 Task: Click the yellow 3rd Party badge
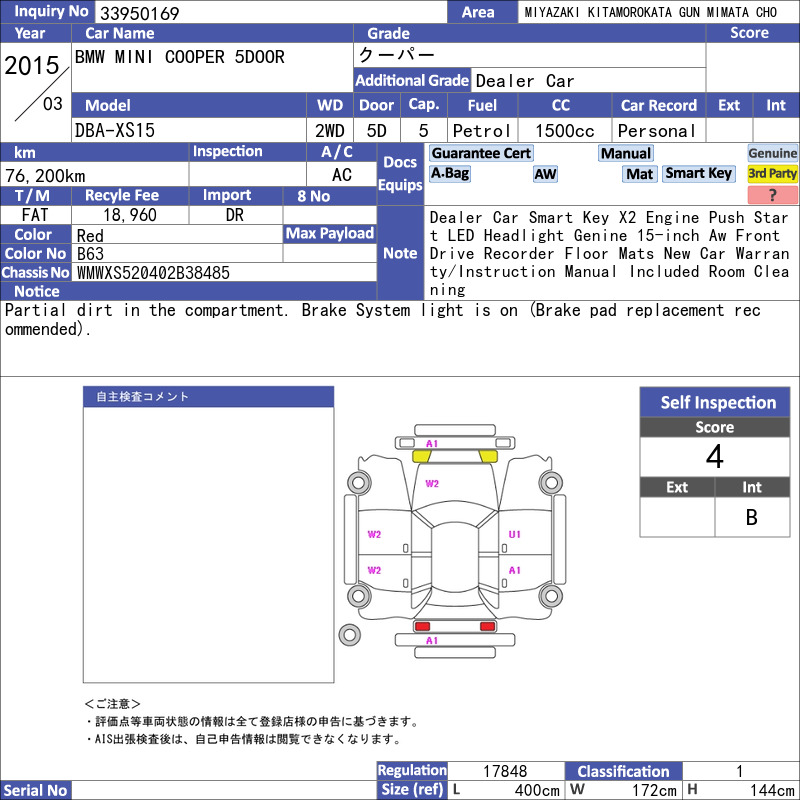pos(772,173)
